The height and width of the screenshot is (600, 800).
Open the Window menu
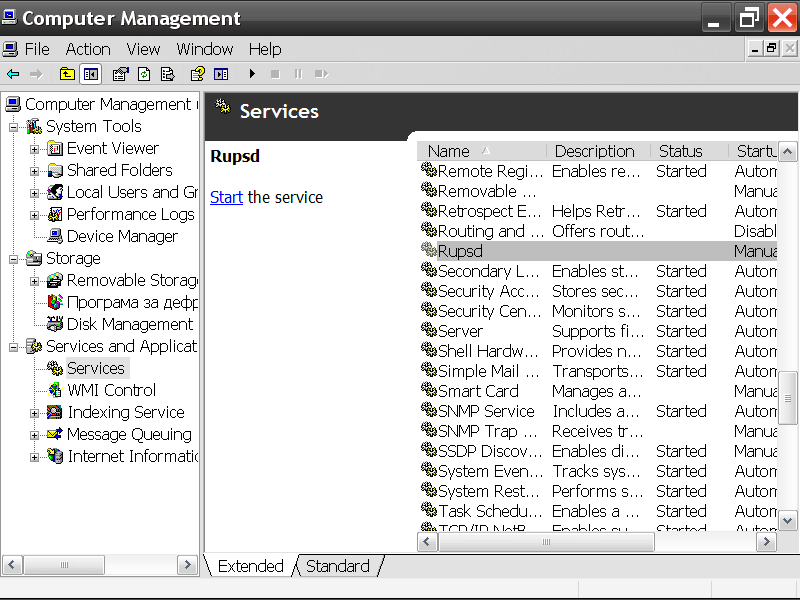tap(205, 49)
